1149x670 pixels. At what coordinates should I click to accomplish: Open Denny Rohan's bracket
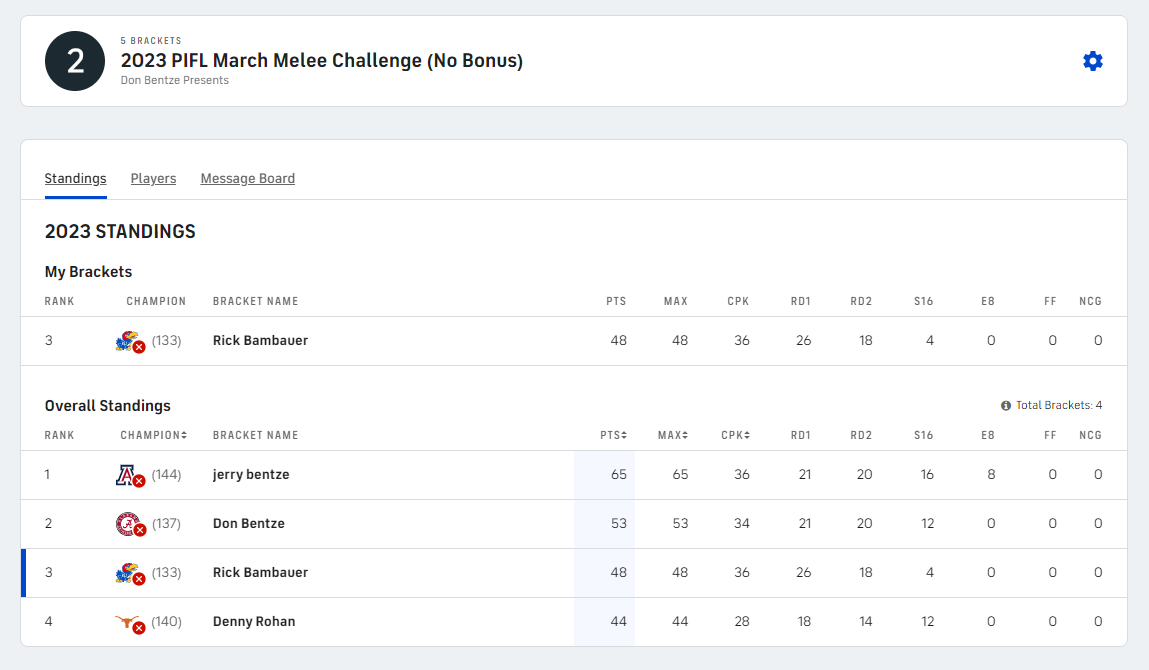pos(254,622)
